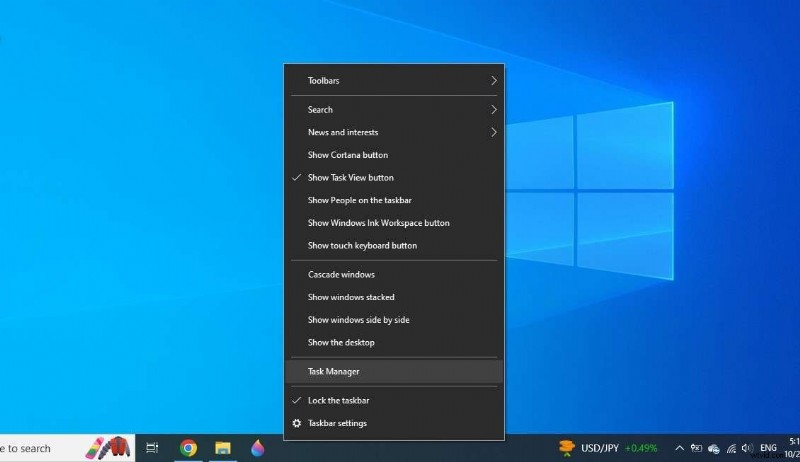Click the gear icon beside Taskbar settings
The width and height of the screenshot is (800, 462).
(296, 423)
